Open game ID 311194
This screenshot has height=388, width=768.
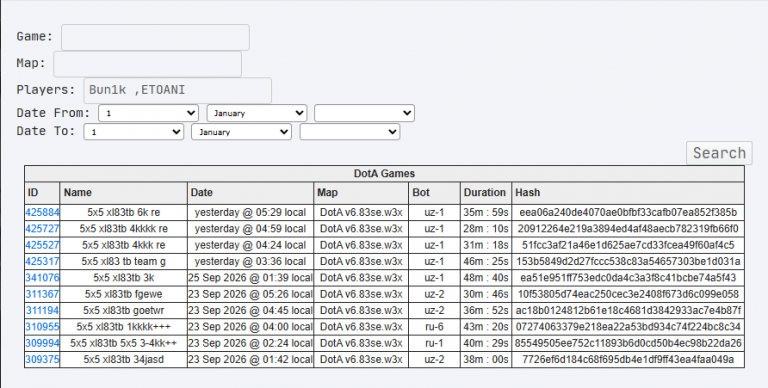point(42,311)
